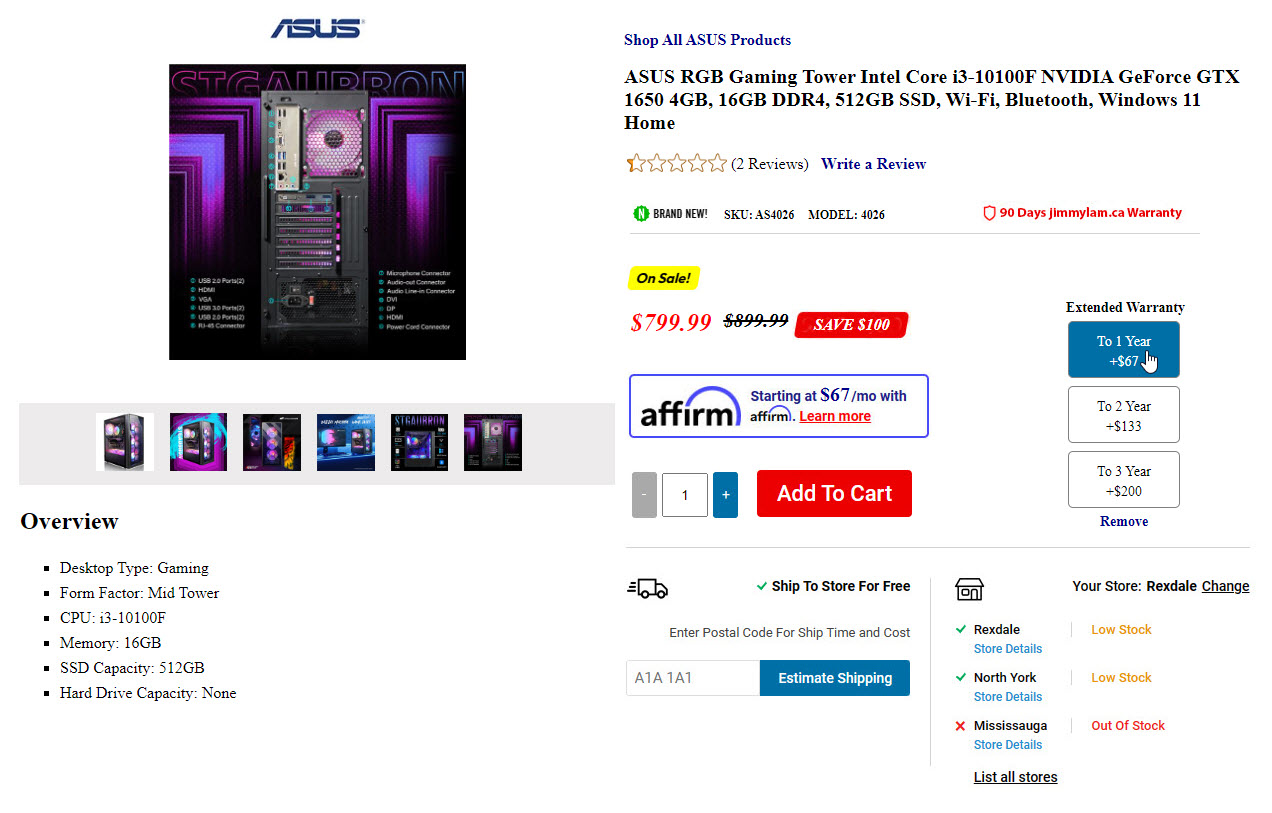Click Write a Review link
The height and width of the screenshot is (813, 1272).
[873, 164]
